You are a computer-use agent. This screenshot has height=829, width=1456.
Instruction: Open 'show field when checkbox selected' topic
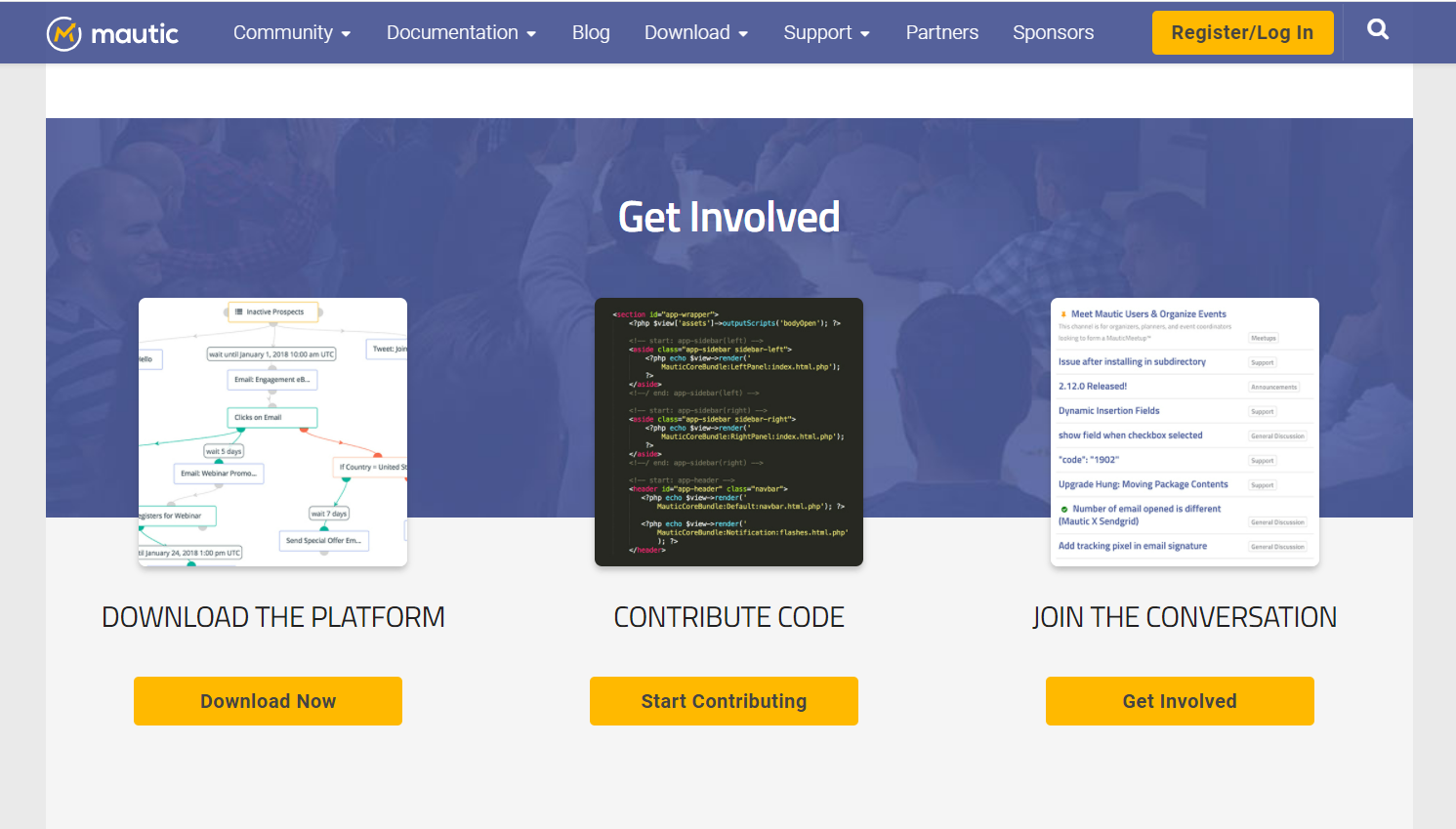point(1130,435)
